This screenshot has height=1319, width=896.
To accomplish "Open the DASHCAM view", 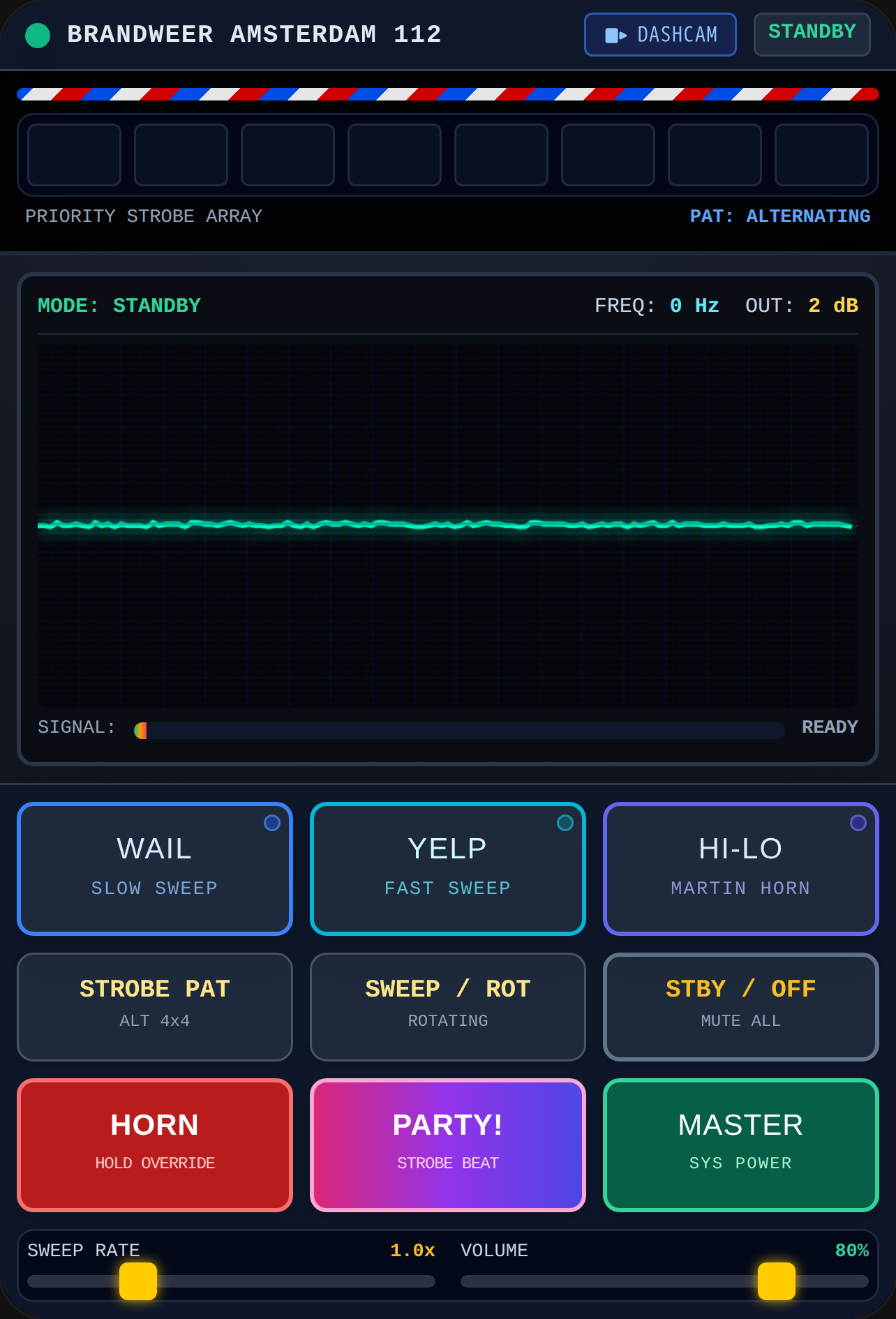I will click(660, 34).
